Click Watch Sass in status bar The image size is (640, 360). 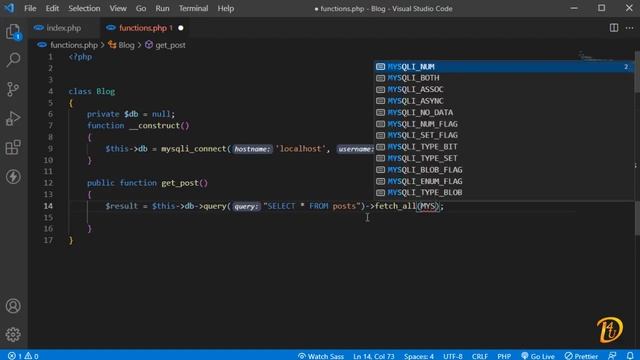click(321, 356)
